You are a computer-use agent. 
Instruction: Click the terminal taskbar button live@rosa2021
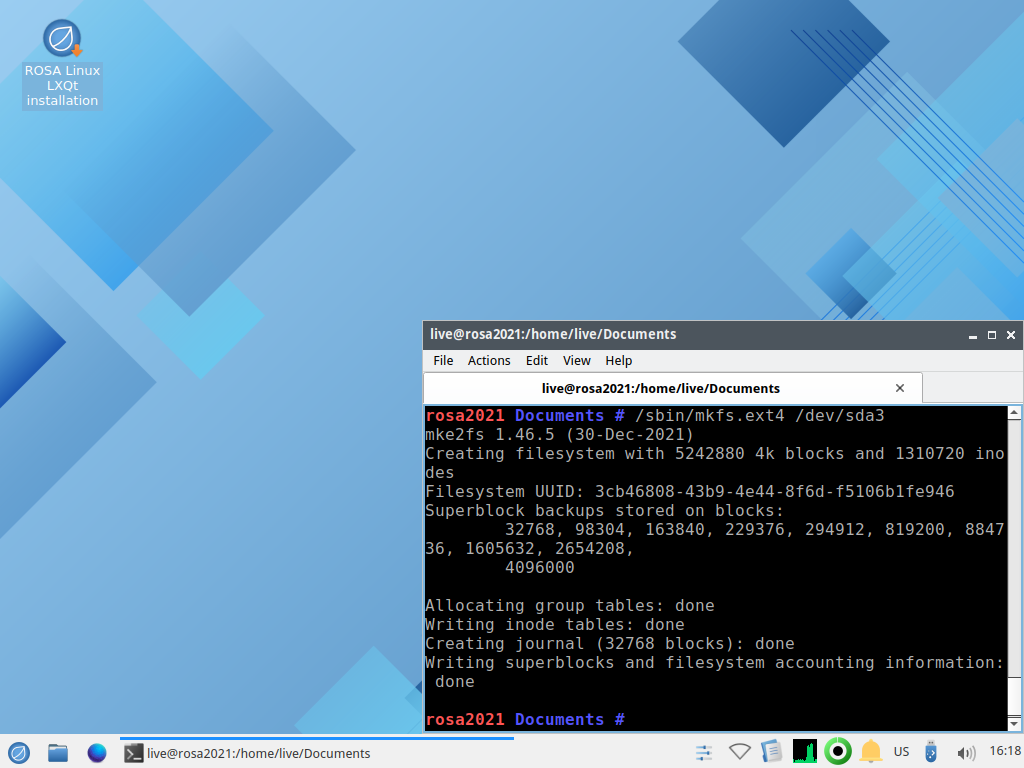coord(316,753)
